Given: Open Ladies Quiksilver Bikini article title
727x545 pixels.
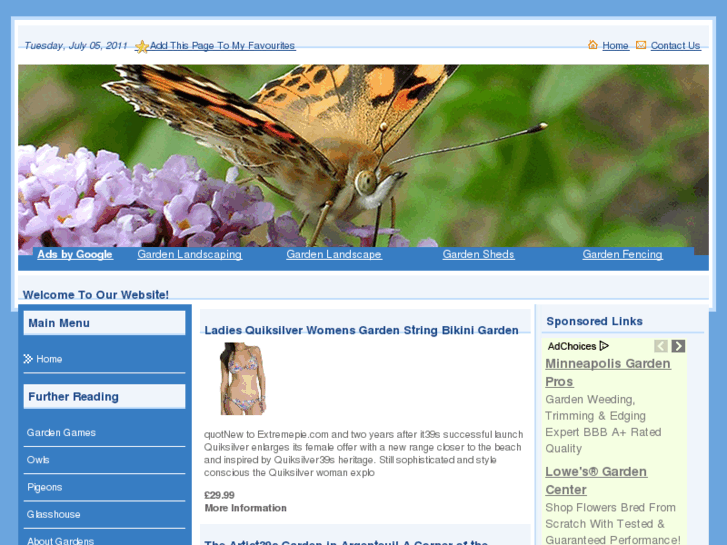Looking at the screenshot, I should point(361,330).
